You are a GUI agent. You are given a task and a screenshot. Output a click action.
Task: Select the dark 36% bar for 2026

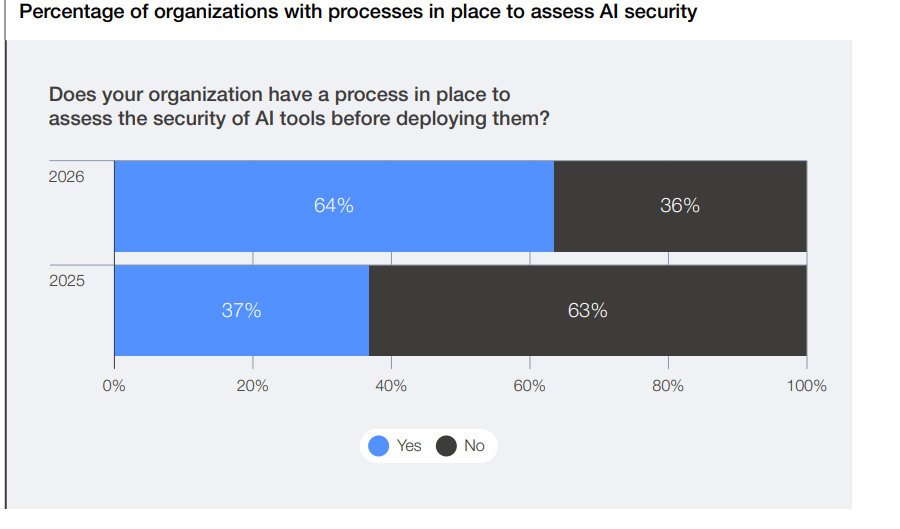coord(680,206)
